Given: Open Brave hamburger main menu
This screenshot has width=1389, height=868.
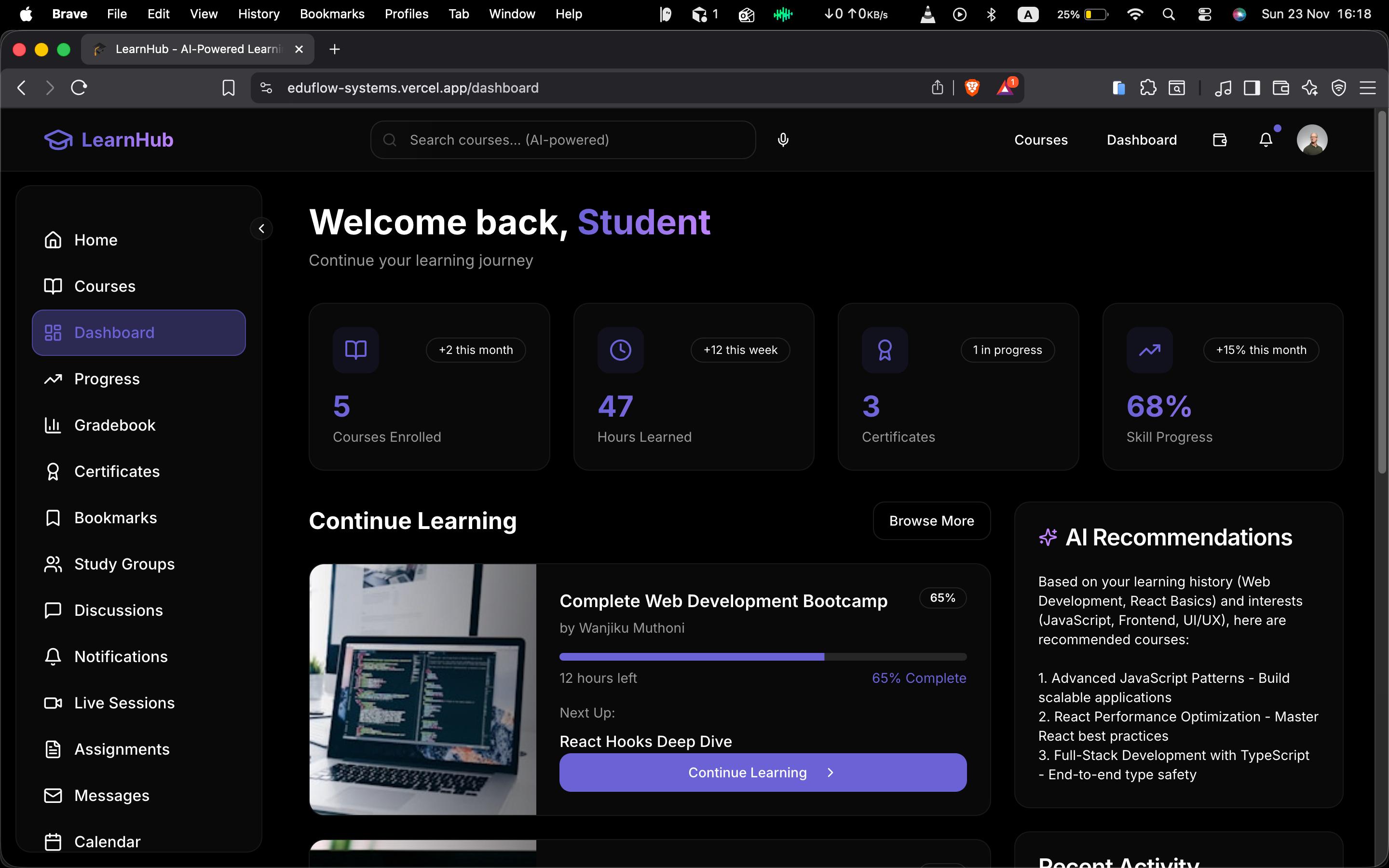Looking at the screenshot, I should click(1368, 87).
